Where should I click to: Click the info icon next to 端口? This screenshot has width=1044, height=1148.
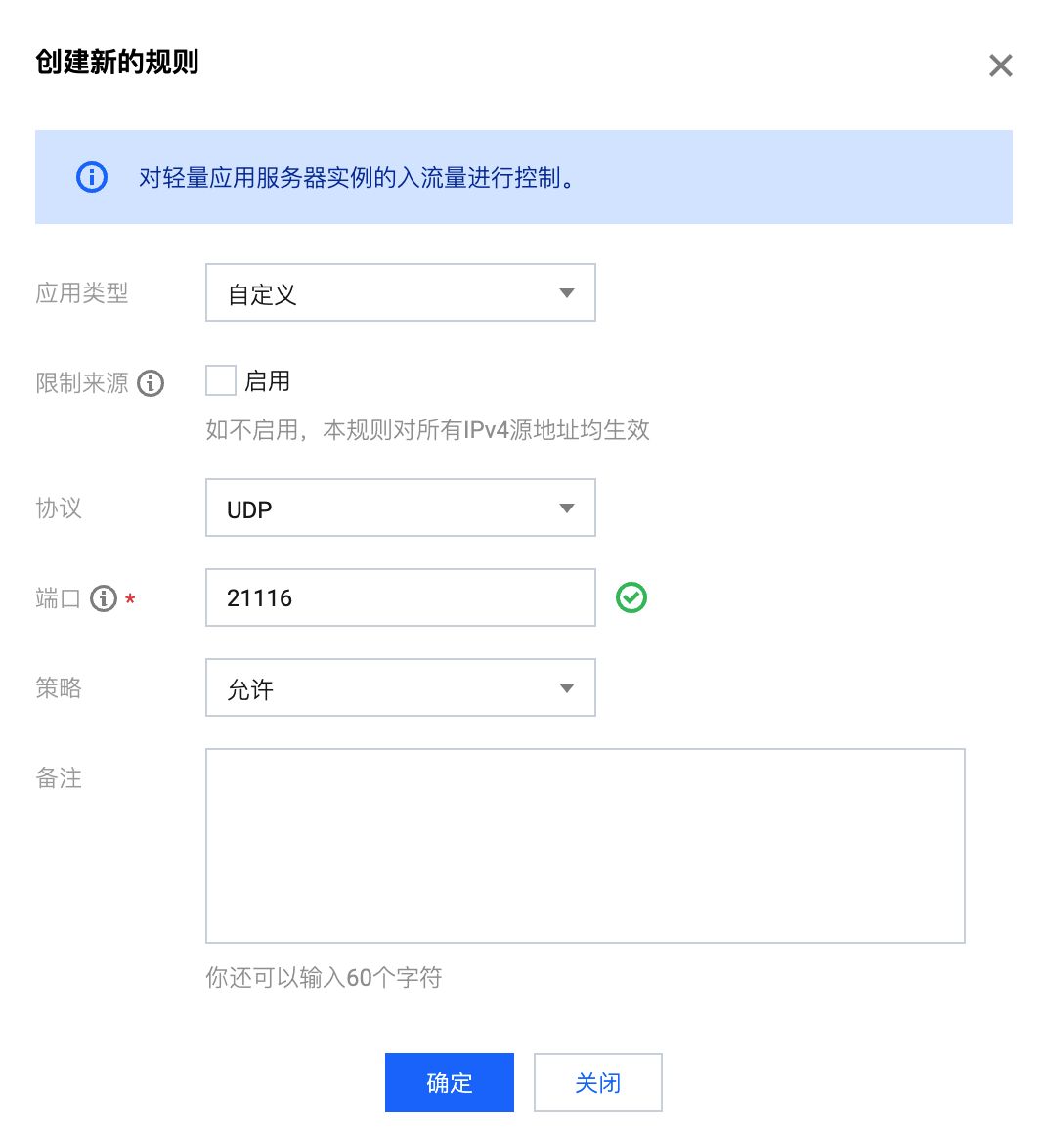pos(104,598)
